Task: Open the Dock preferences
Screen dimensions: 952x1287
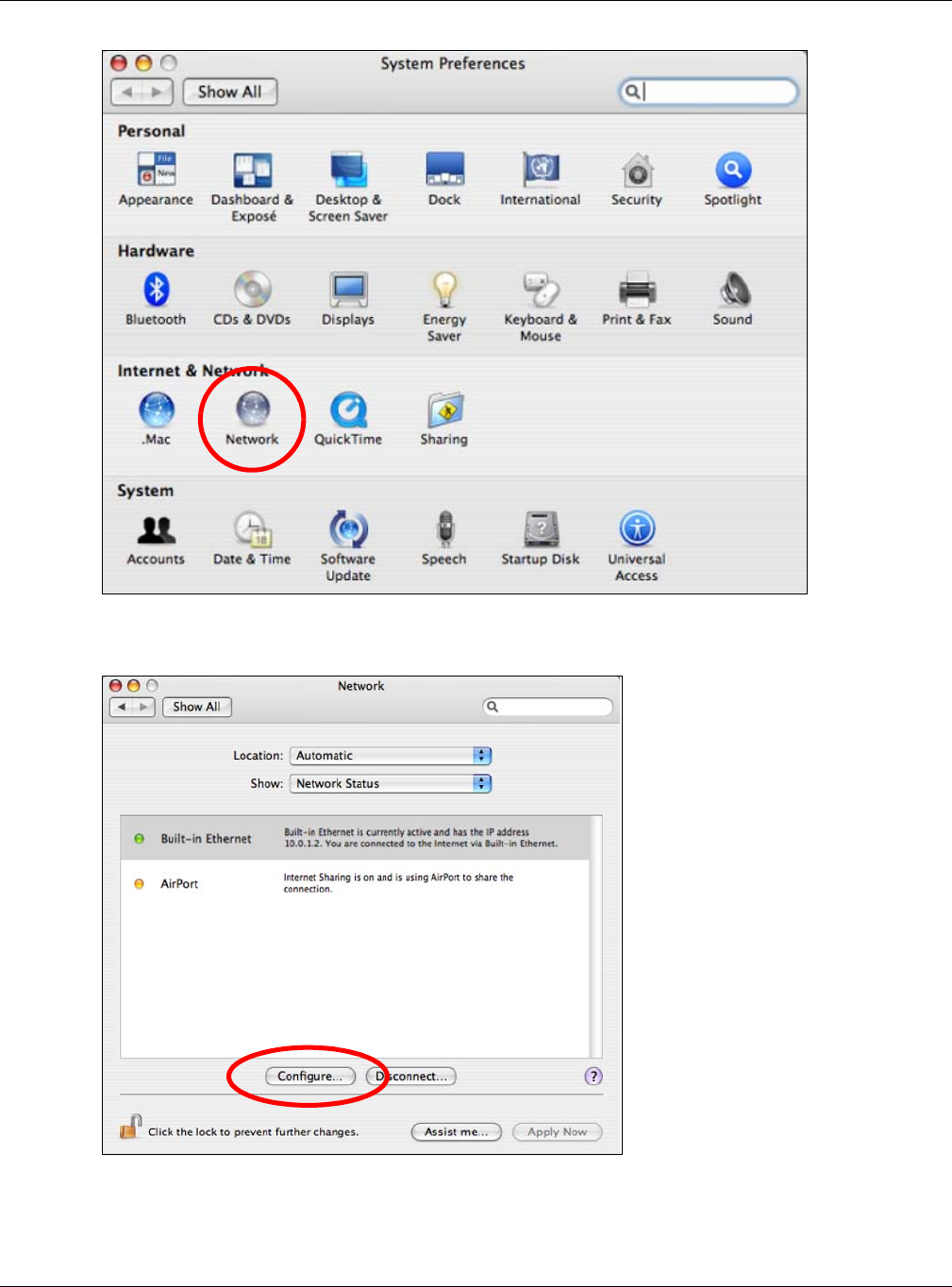Action: tap(444, 179)
